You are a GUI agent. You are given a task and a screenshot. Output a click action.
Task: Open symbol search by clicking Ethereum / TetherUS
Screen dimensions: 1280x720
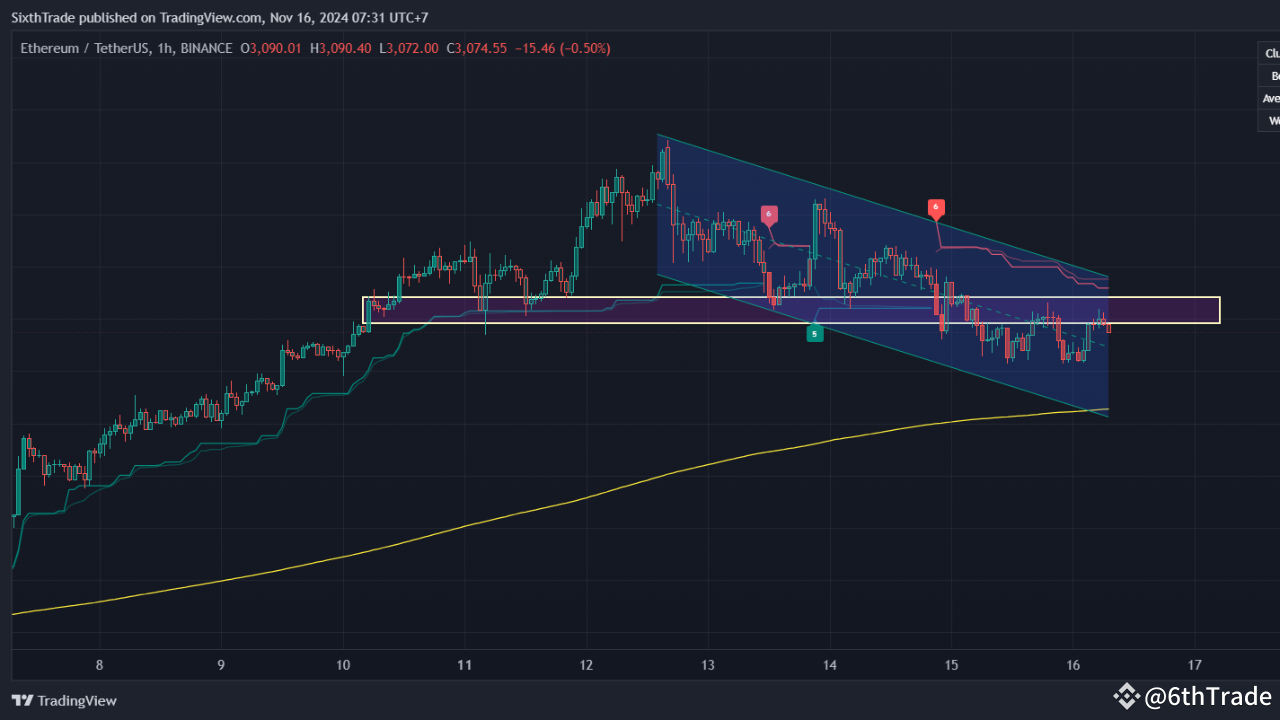(85, 47)
